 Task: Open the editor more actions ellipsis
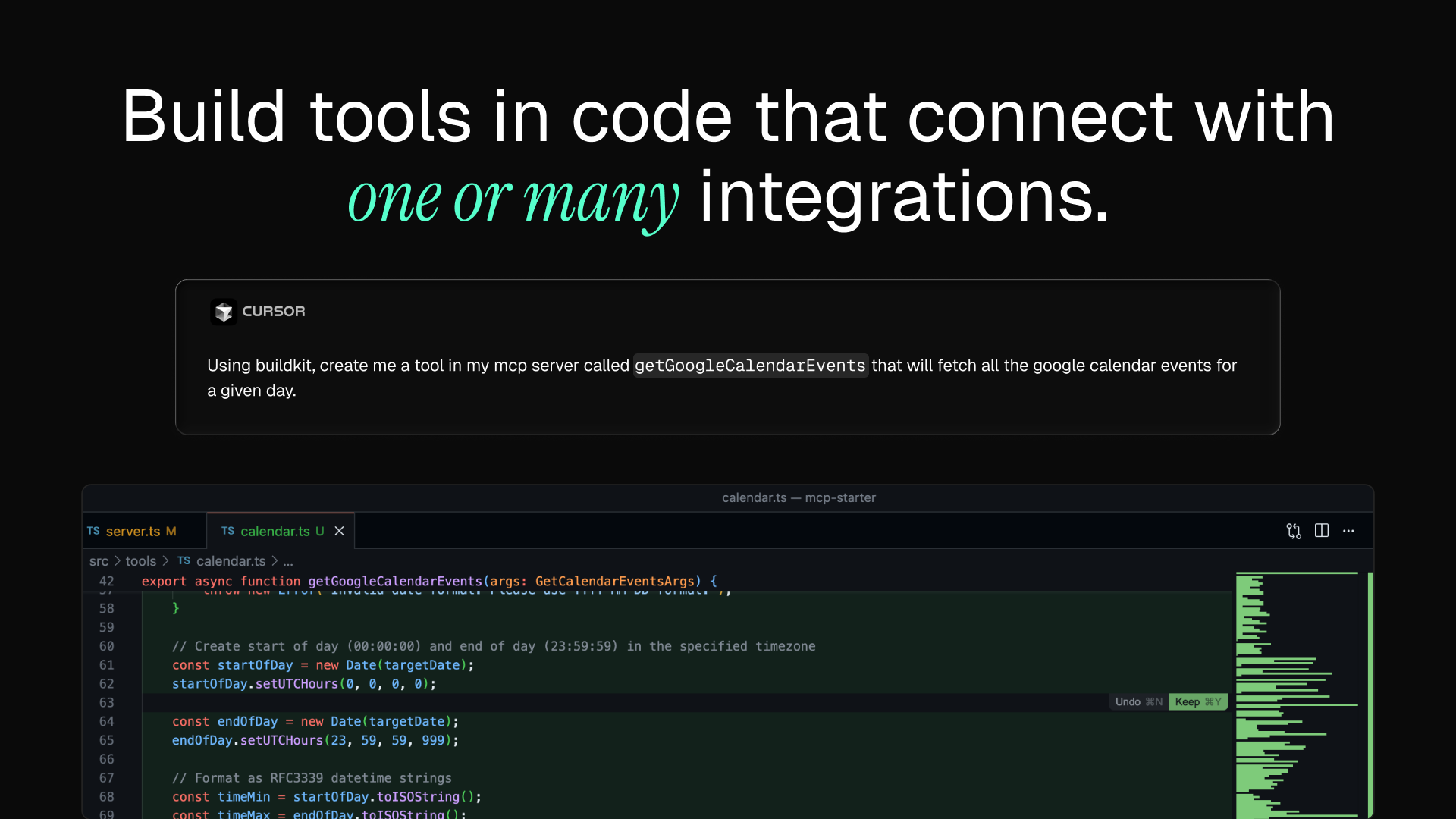[x=1348, y=531]
